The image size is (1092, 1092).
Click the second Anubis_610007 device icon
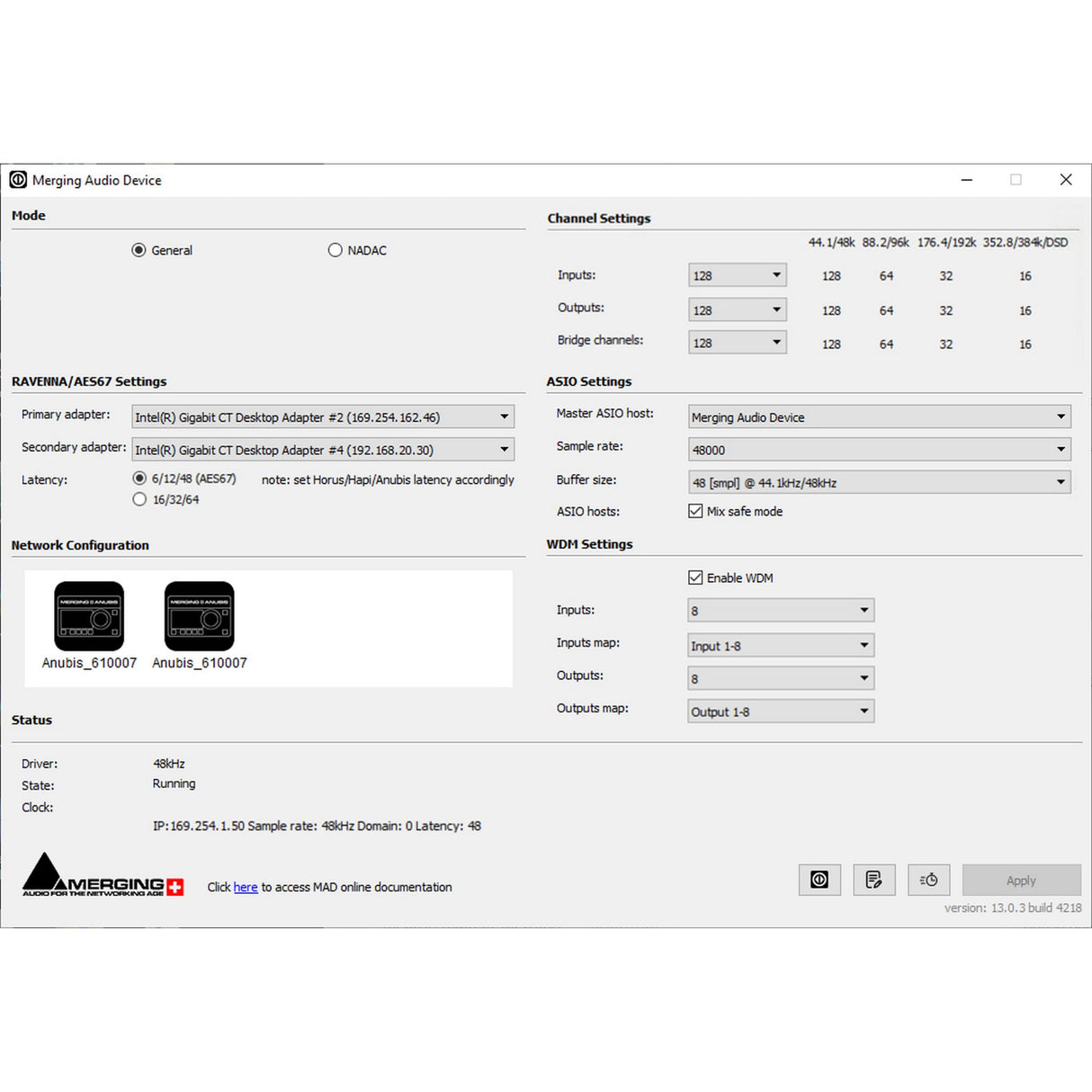pyautogui.click(x=199, y=616)
